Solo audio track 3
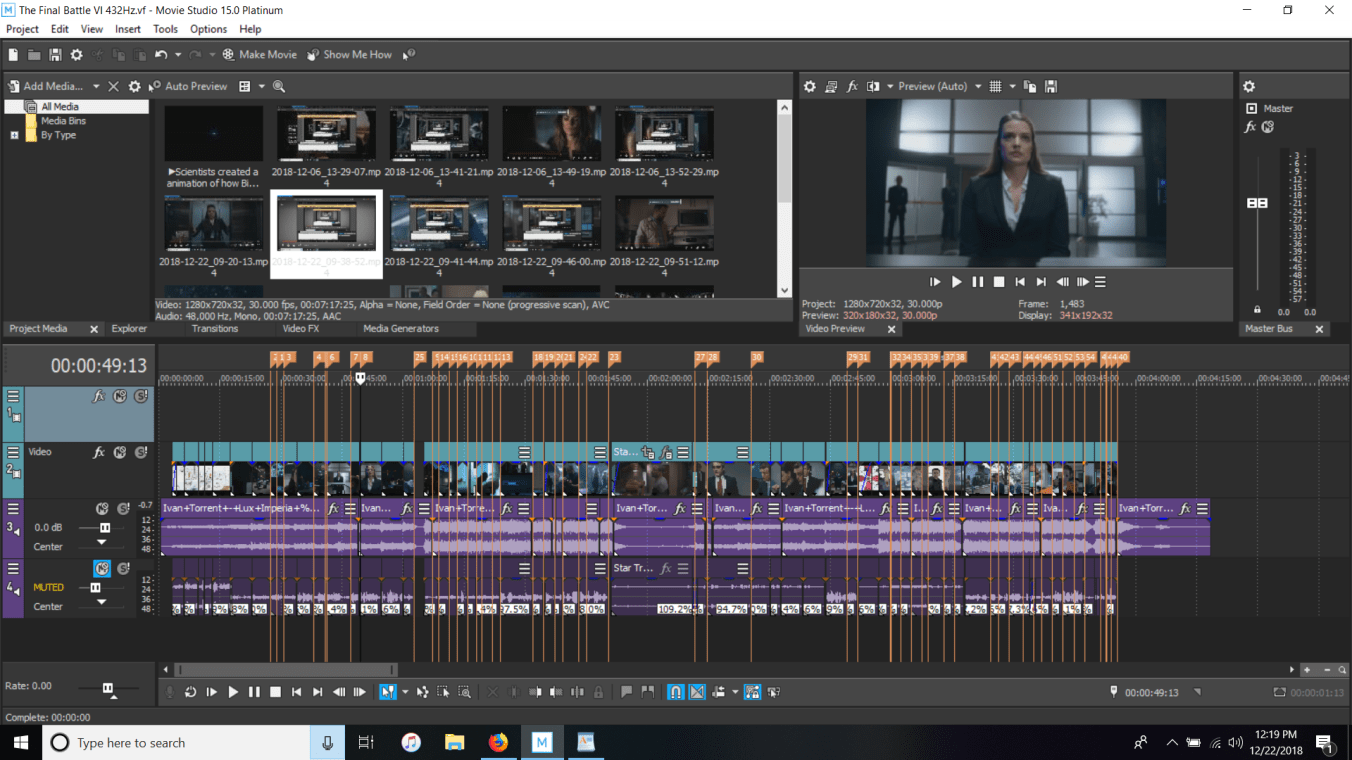Viewport: 1352px width, 760px height. pos(124,509)
